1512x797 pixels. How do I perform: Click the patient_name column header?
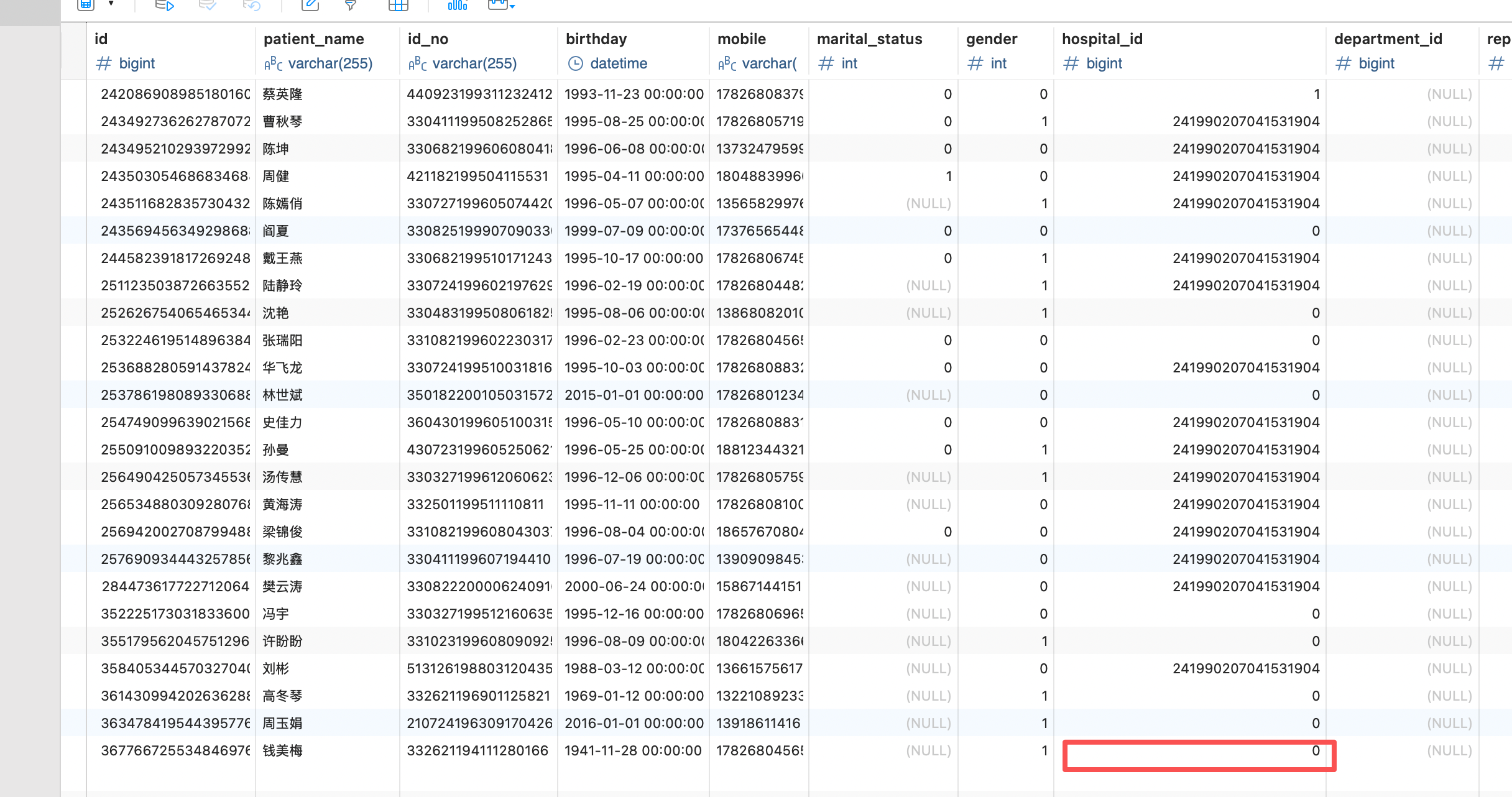coord(314,39)
